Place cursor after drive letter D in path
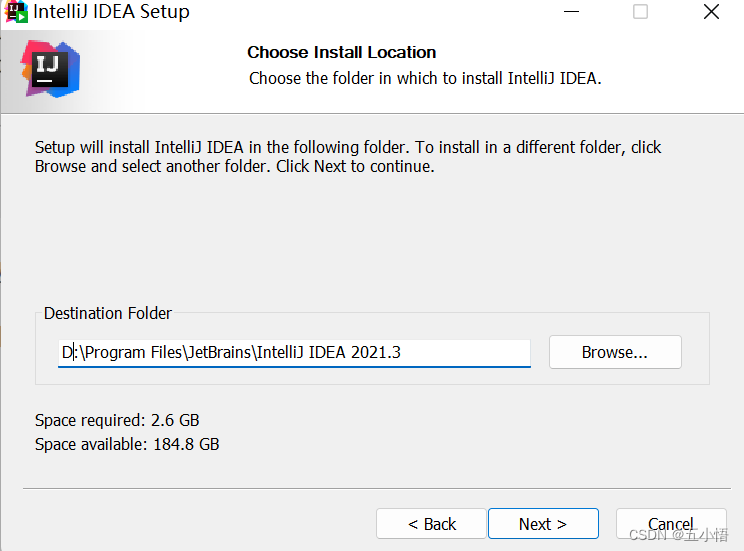Viewport: 744px width, 551px height. pos(75,352)
